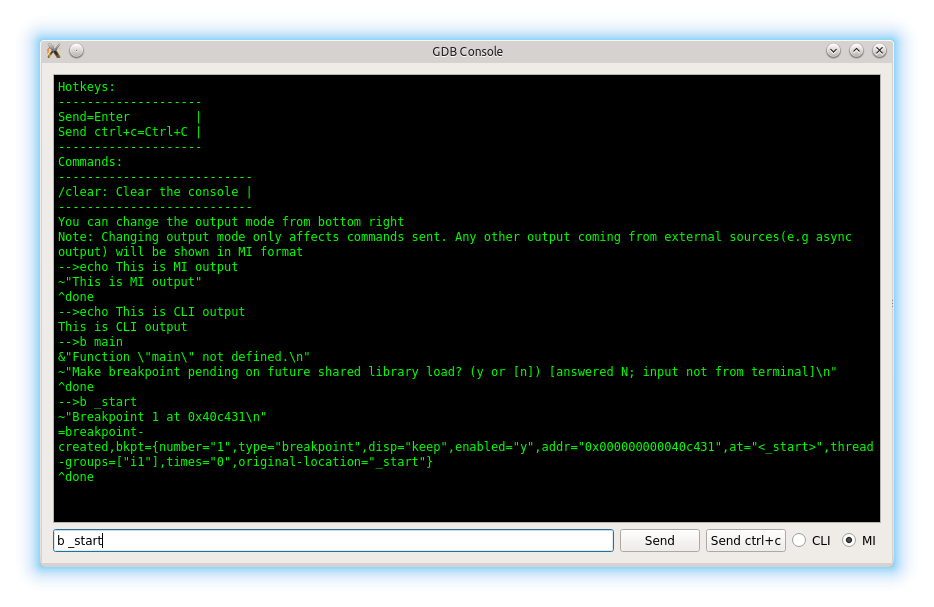This screenshot has width=934, height=607.
Task: Maximize the GDB Console window
Action: [x=856, y=51]
